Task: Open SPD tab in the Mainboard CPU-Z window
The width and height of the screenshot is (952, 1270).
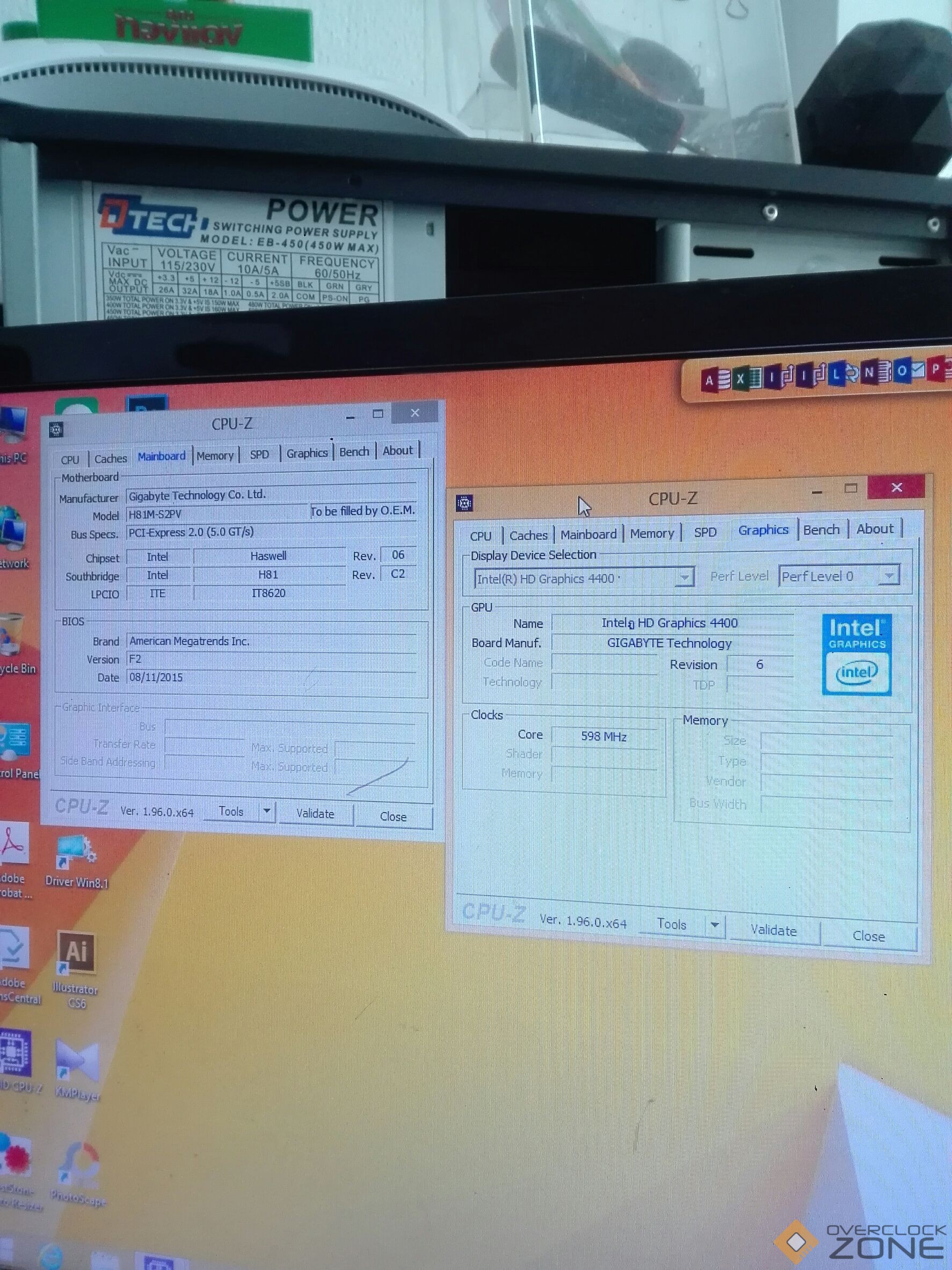Action: pos(259,454)
